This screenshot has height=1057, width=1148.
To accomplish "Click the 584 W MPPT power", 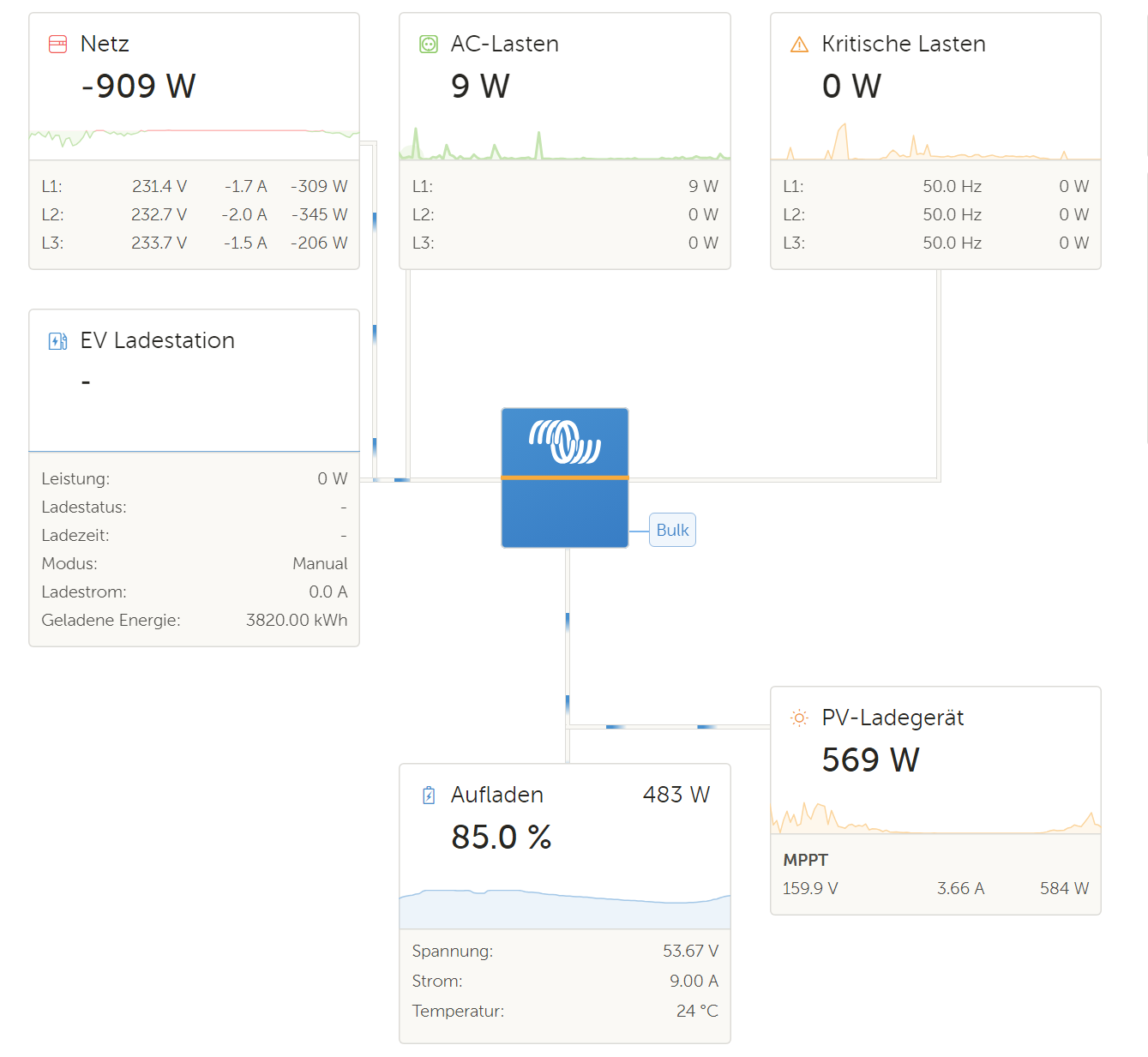I will pos(1065,888).
